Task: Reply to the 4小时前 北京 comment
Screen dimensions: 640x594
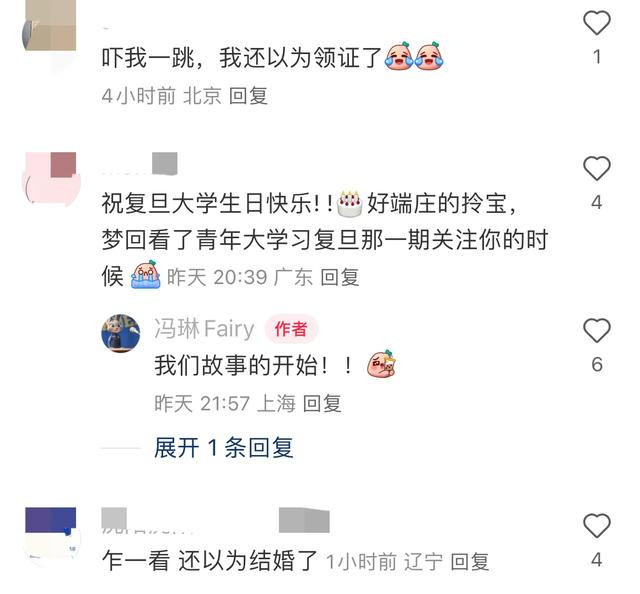Action: pos(248,96)
